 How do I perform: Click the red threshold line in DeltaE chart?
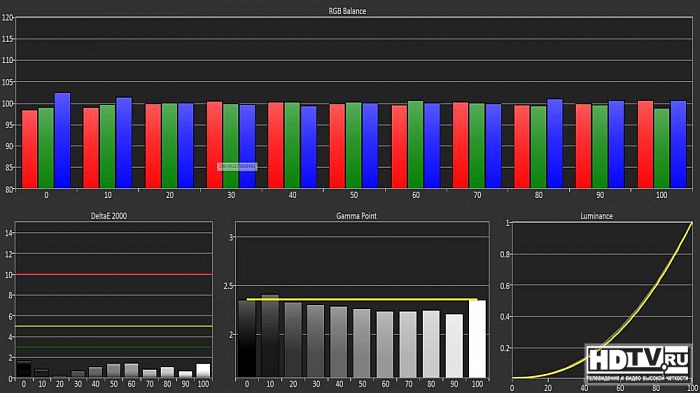[113, 274]
